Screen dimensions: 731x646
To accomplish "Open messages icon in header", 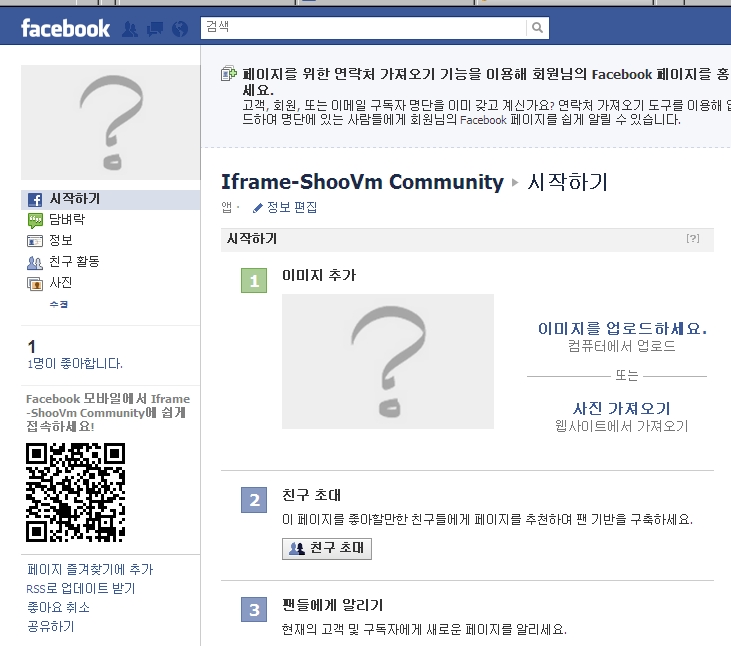I will coord(155,29).
